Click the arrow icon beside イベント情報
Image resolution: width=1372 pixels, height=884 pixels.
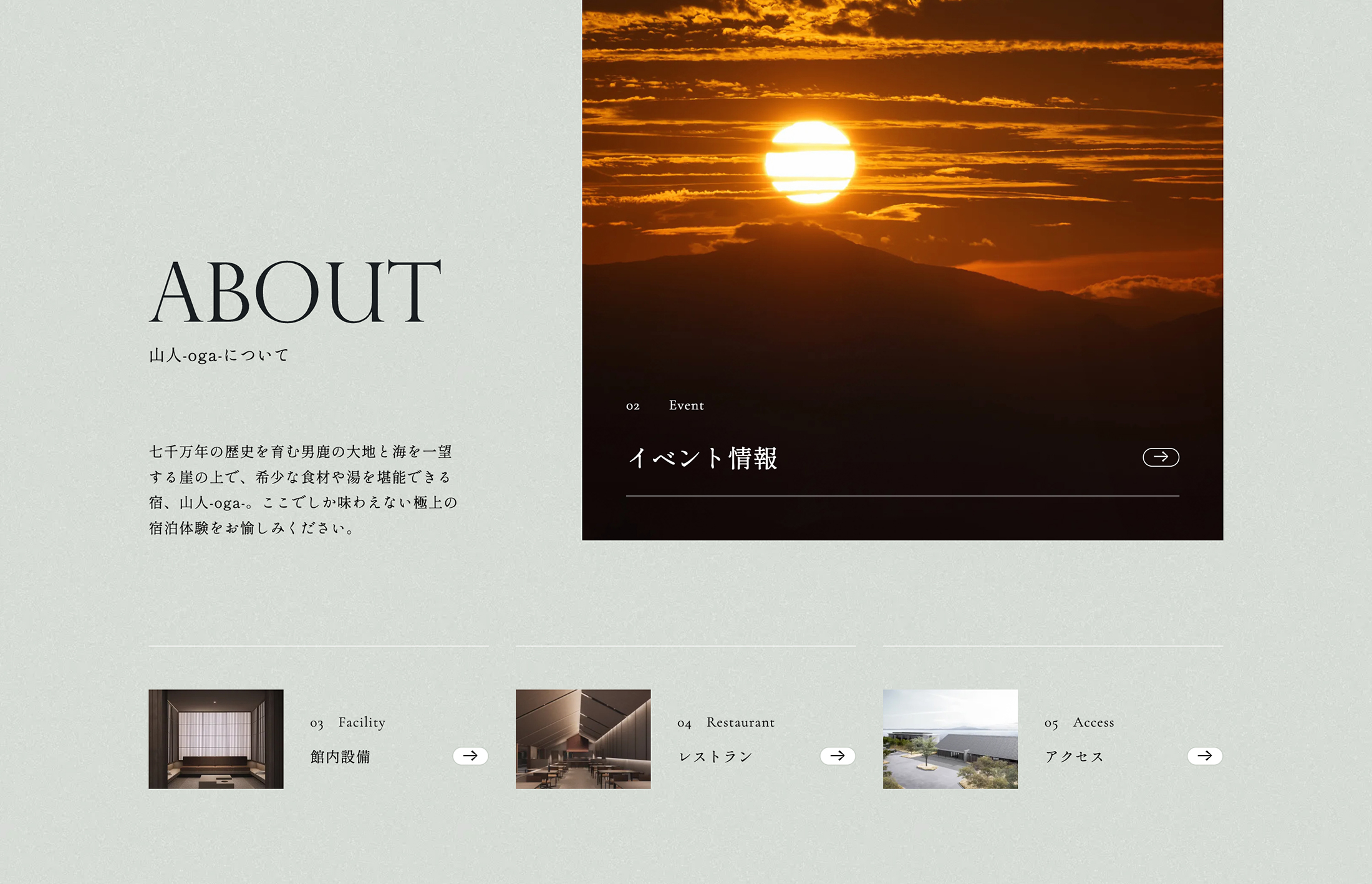(x=1161, y=457)
